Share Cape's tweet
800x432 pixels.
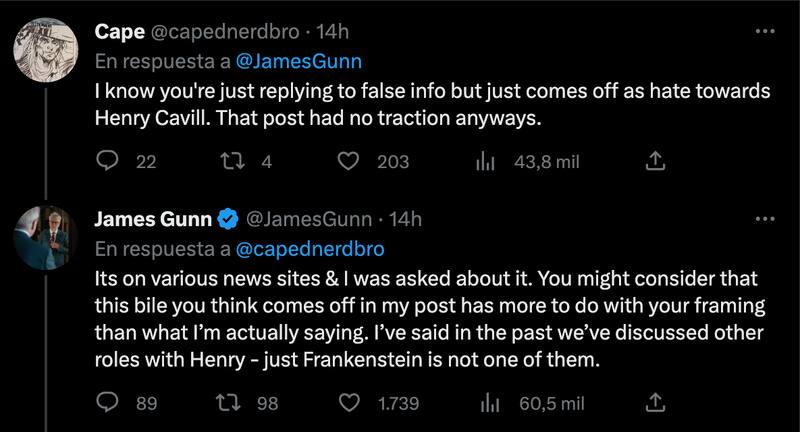(656, 161)
